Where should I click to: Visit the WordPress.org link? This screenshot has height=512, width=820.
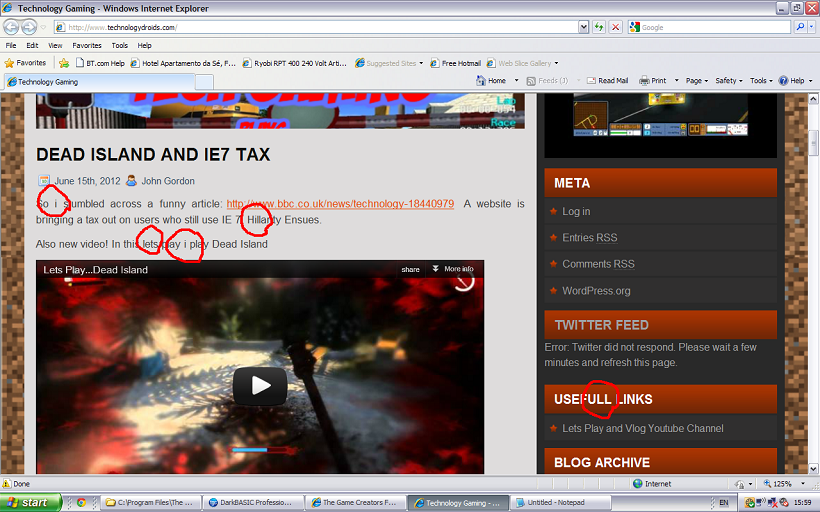(596, 291)
